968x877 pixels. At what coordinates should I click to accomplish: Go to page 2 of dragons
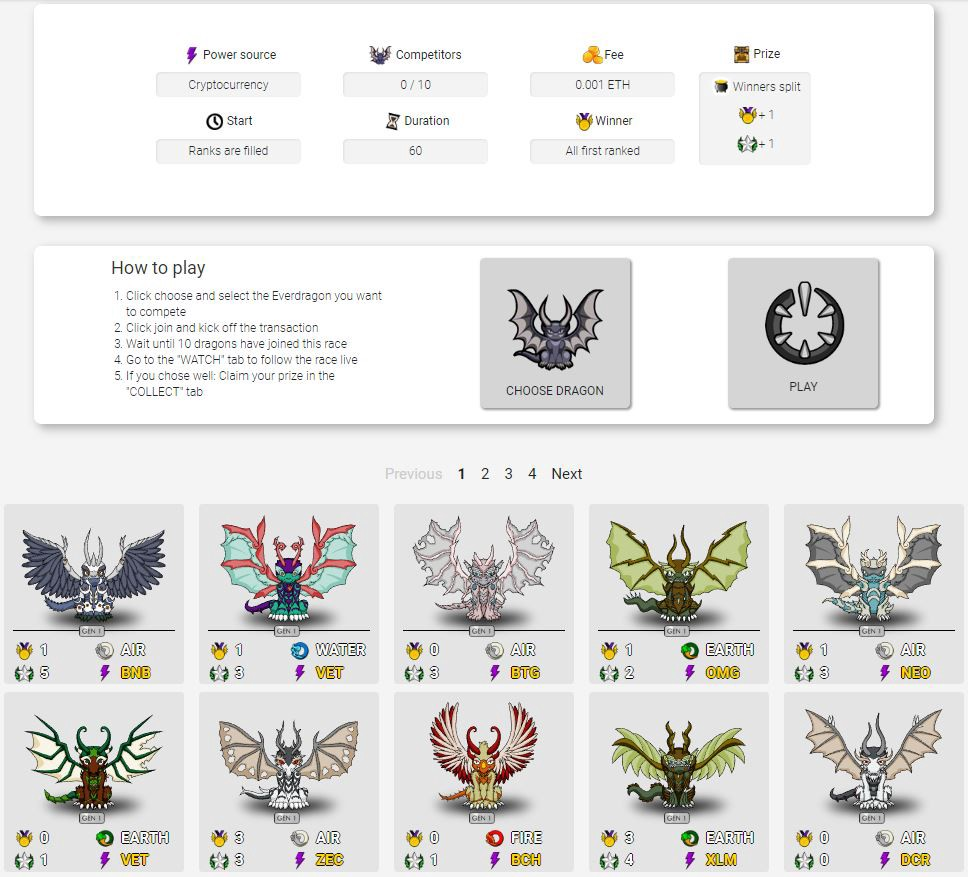point(485,473)
